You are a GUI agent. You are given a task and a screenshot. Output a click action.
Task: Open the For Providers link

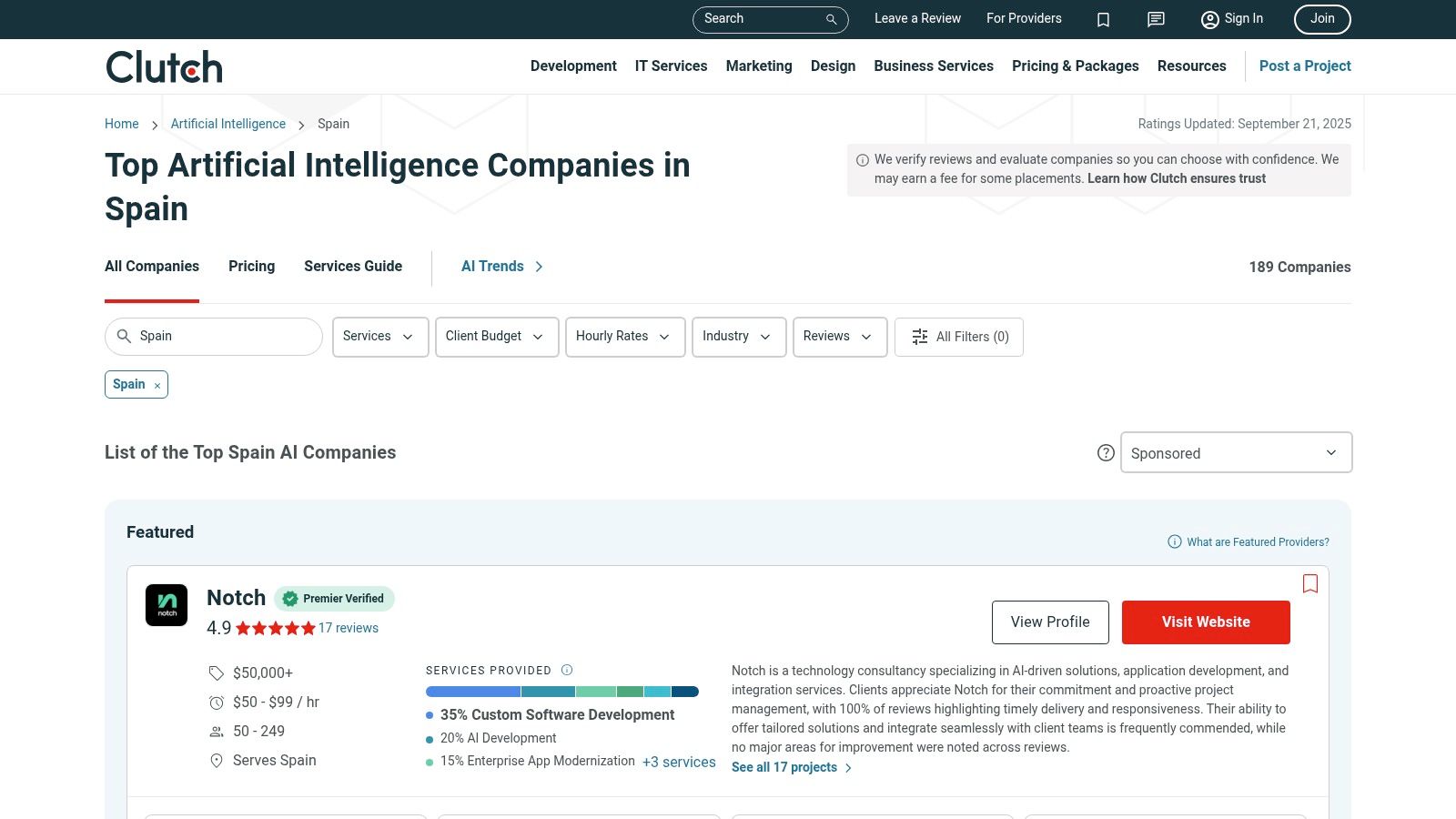click(1024, 18)
